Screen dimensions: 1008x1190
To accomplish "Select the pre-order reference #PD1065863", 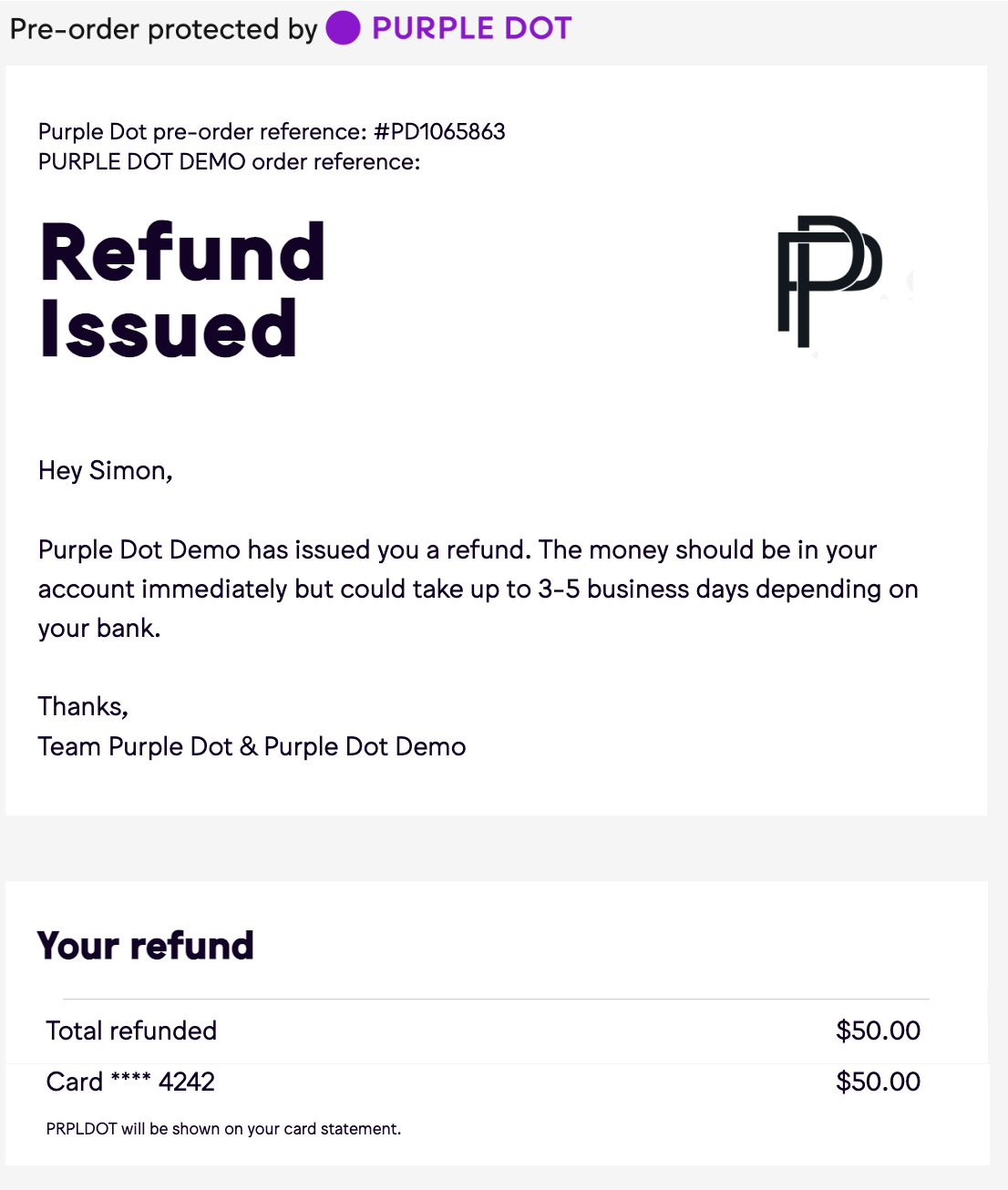I will (439, 131).
